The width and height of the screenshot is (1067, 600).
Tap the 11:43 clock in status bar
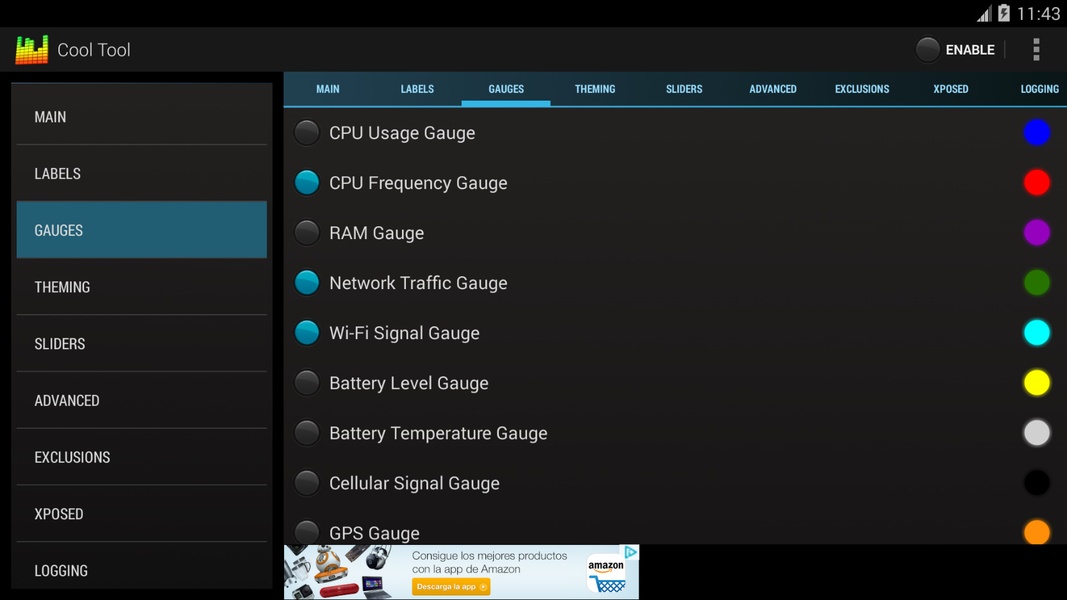[x=1038, y=14]
